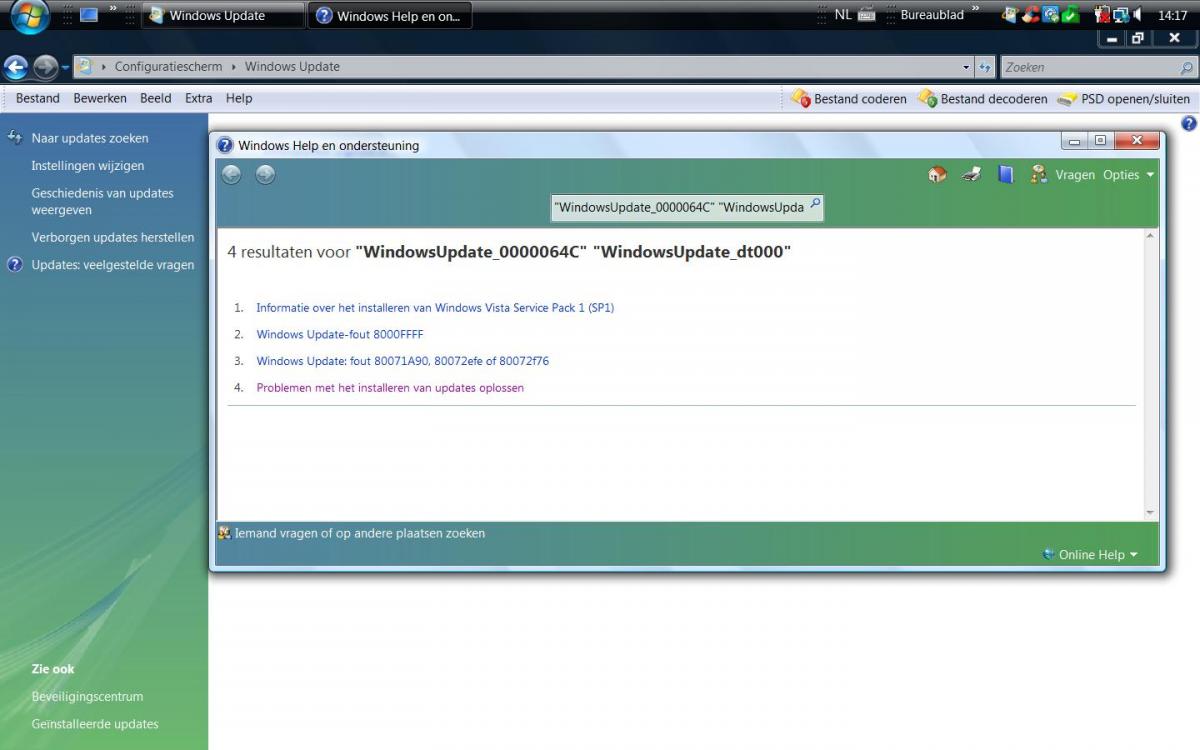This screenshot has height=750, width=1200.
Task: Click Home icon in Help toolbar
Action: point(937,174)
